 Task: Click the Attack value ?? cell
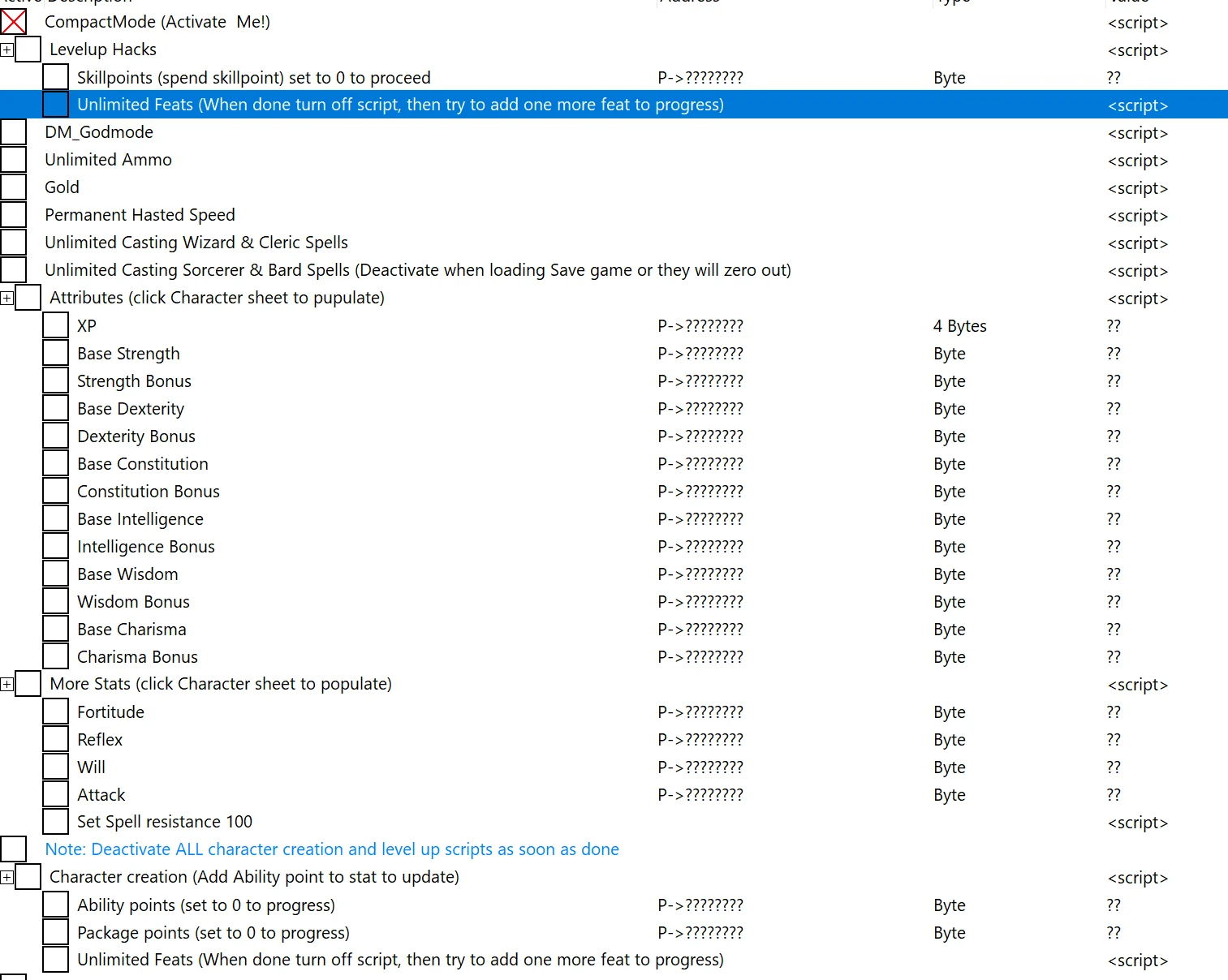1114,795
